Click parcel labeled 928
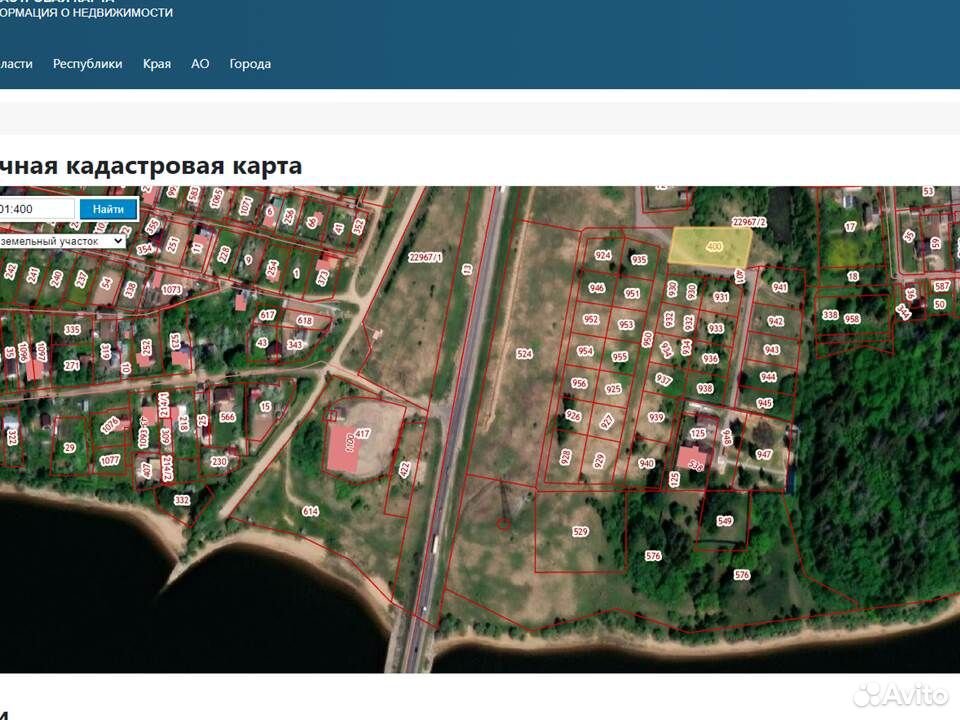This screenshot has width=960, height=720. (x=566, y=456)
